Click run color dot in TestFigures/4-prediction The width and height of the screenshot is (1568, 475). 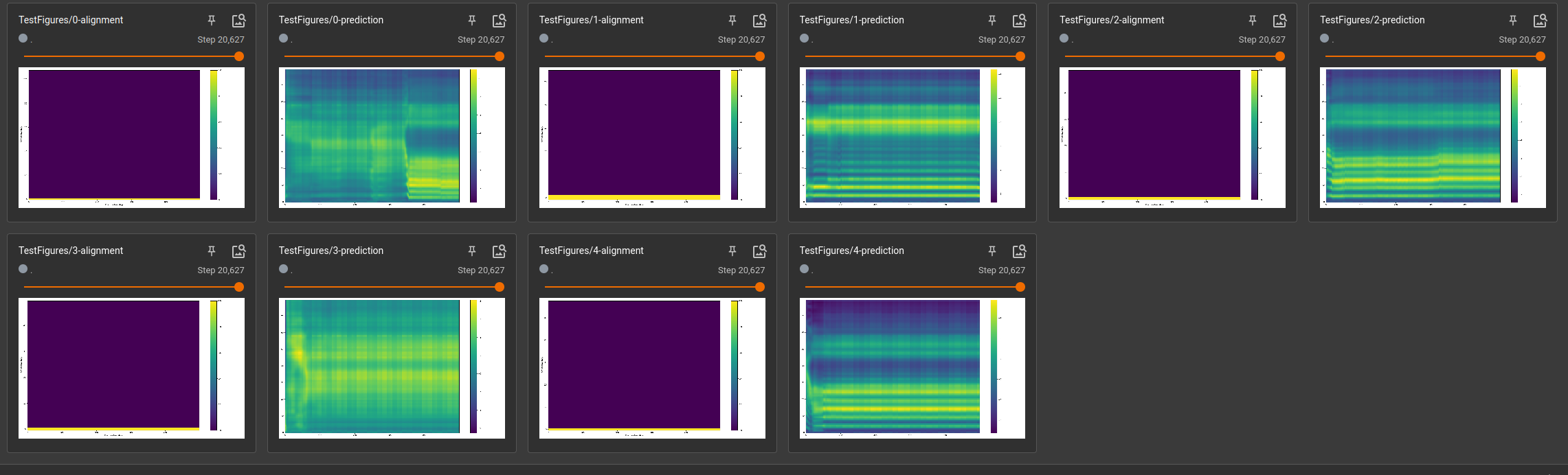(805, 269)
